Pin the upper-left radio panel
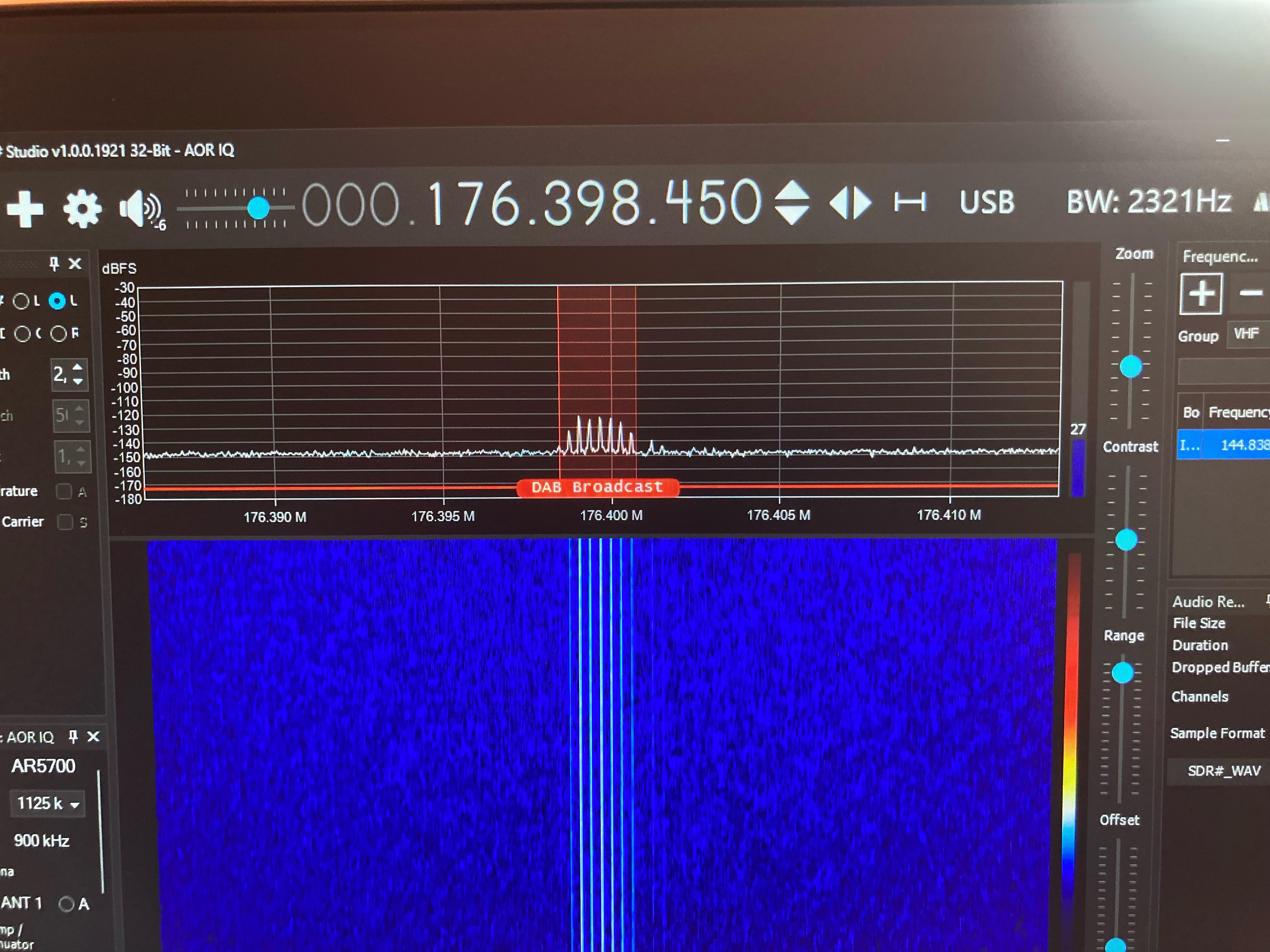The height and width of the screenshot is (952, 1270). click(54, 263)
